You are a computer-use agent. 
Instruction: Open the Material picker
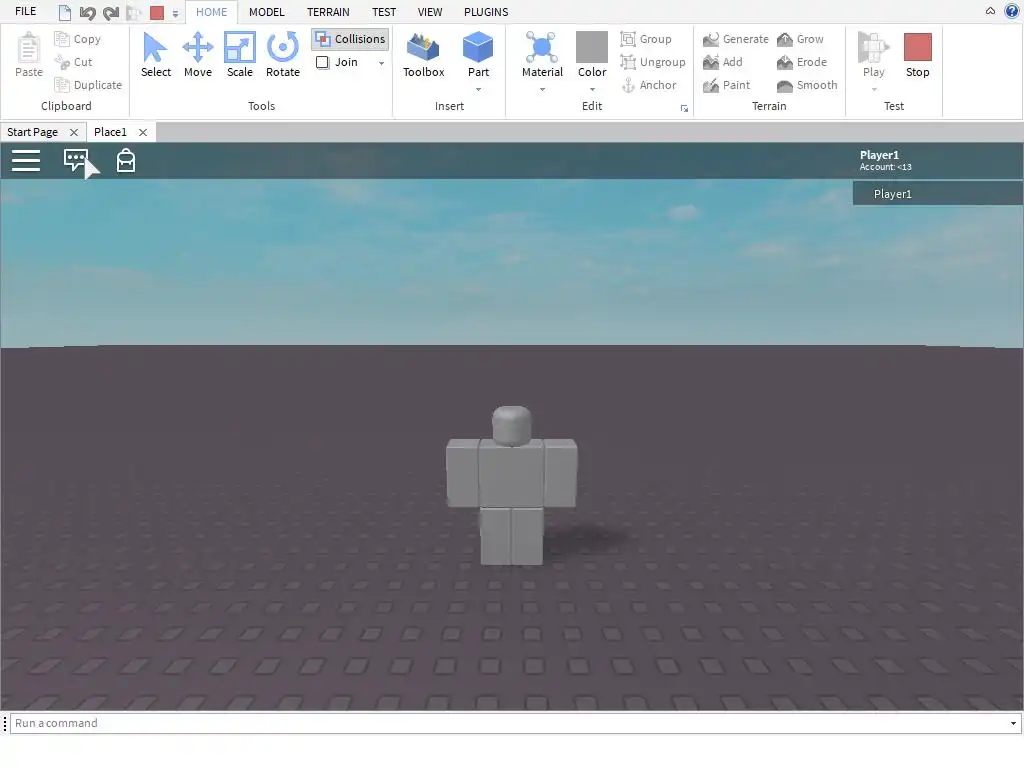542,54
